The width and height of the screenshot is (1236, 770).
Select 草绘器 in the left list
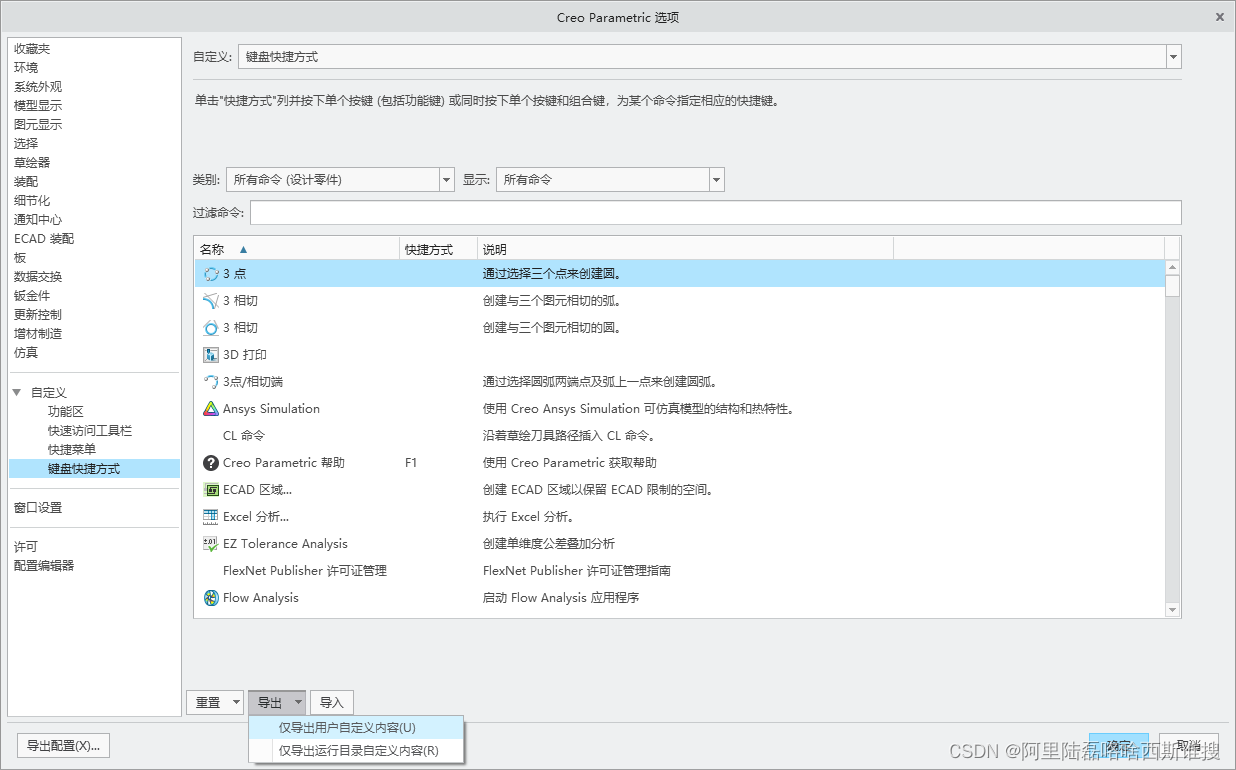pyautogui.click(x=32, y=163)
